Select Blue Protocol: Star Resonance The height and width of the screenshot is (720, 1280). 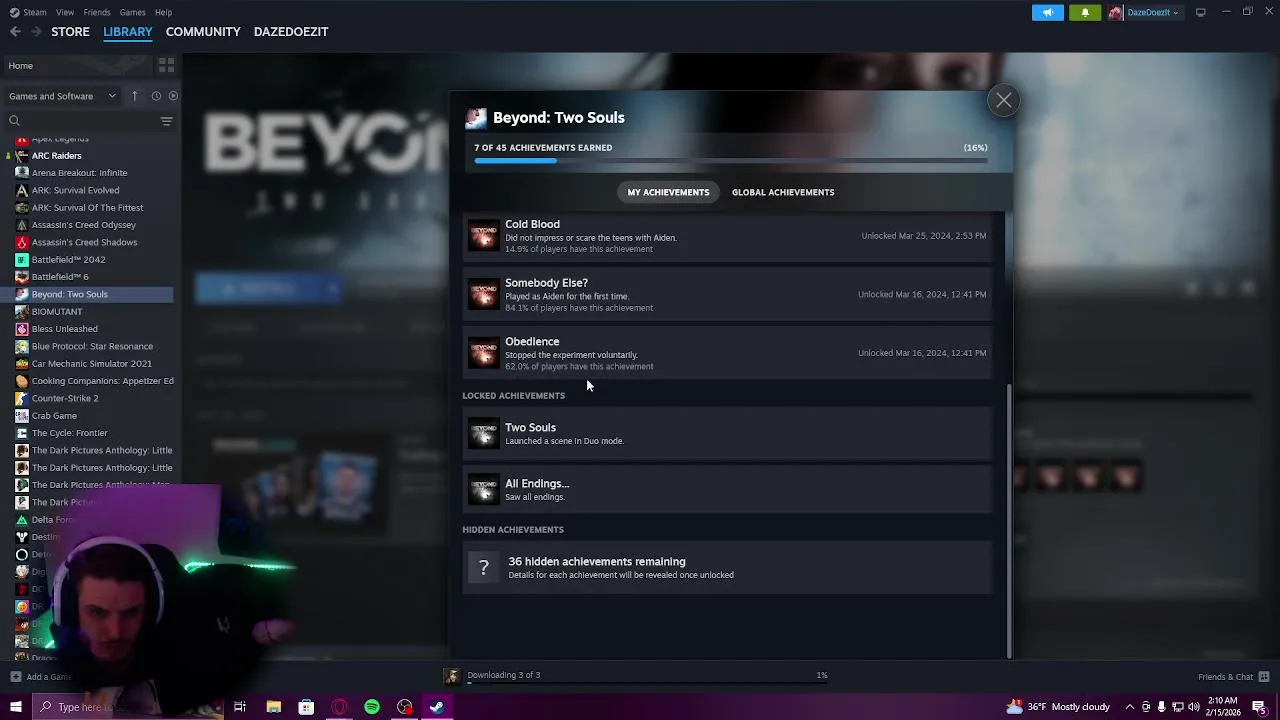coord(90,346)
